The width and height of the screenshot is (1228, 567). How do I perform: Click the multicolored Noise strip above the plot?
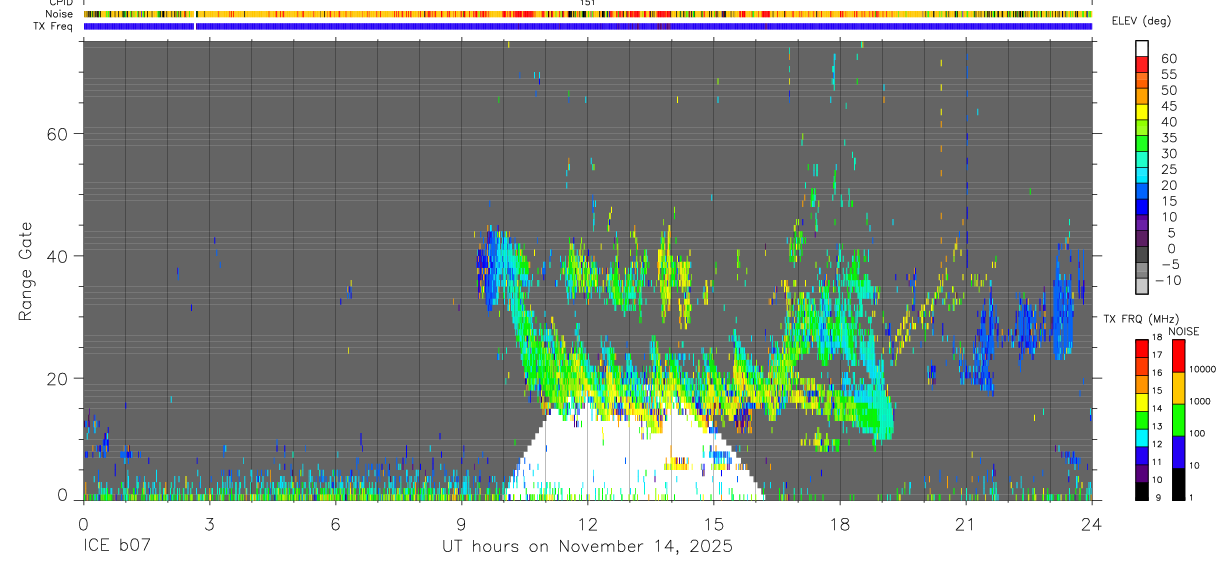coord(587,14)
